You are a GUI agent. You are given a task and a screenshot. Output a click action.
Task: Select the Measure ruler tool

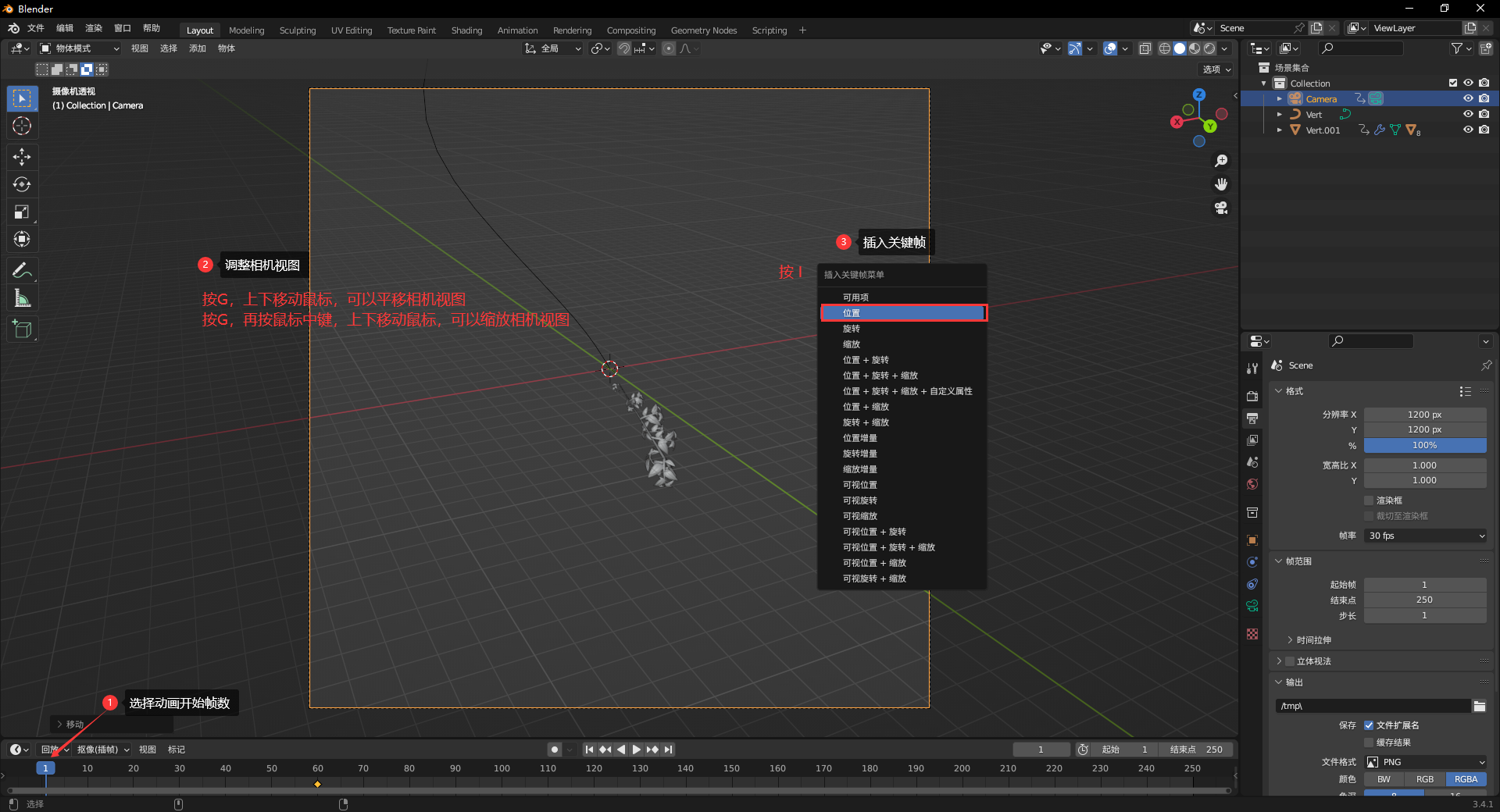click(22, 298)
